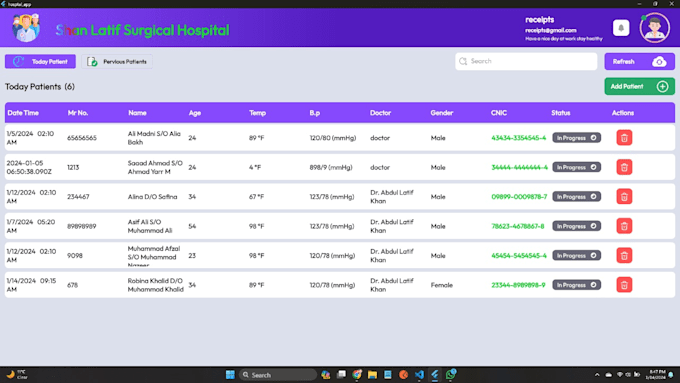The image size is (680, 383).
Task: Click Female gender cell
Action: tap(441, 285)
